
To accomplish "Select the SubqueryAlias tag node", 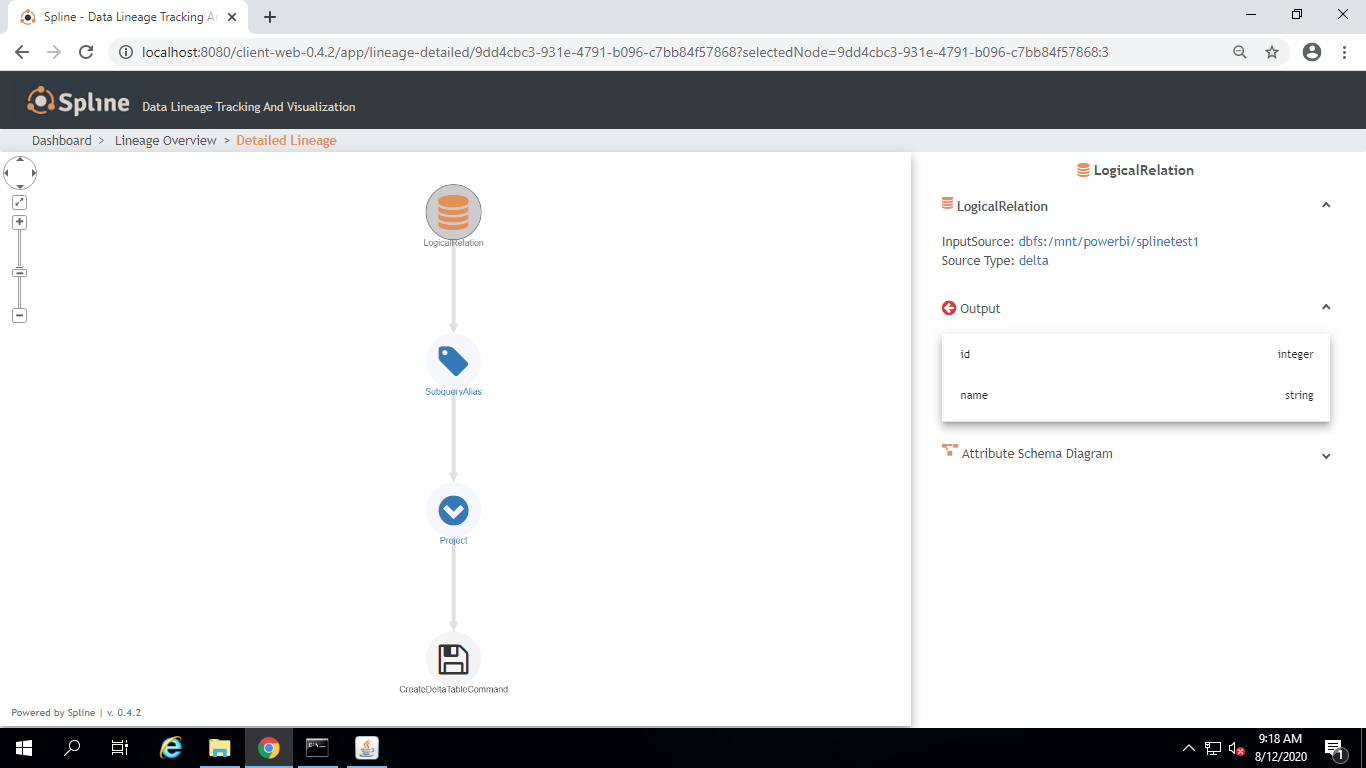I will (x=454, y=362).
